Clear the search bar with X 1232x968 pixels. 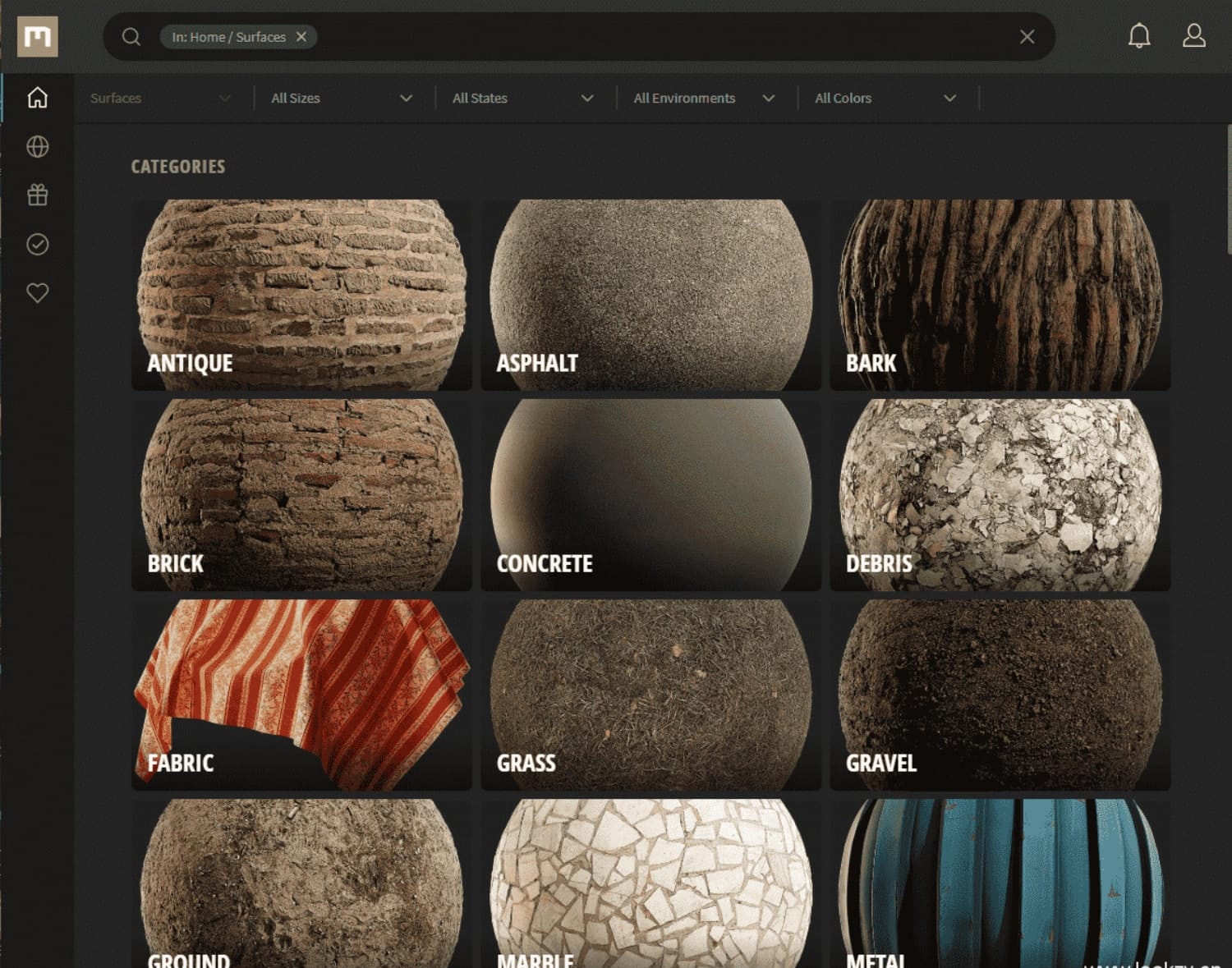[1027, 37]
